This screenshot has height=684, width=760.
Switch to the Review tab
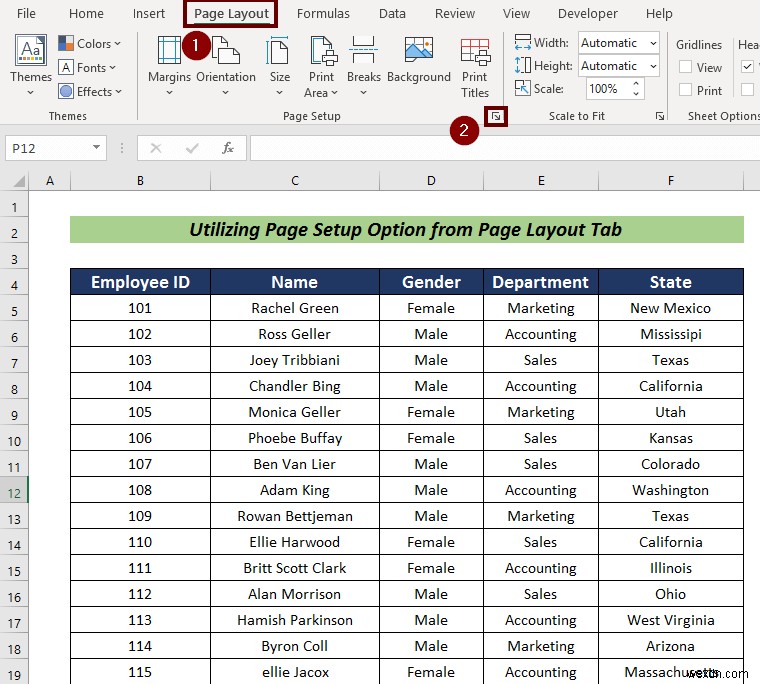pos(455,14)
